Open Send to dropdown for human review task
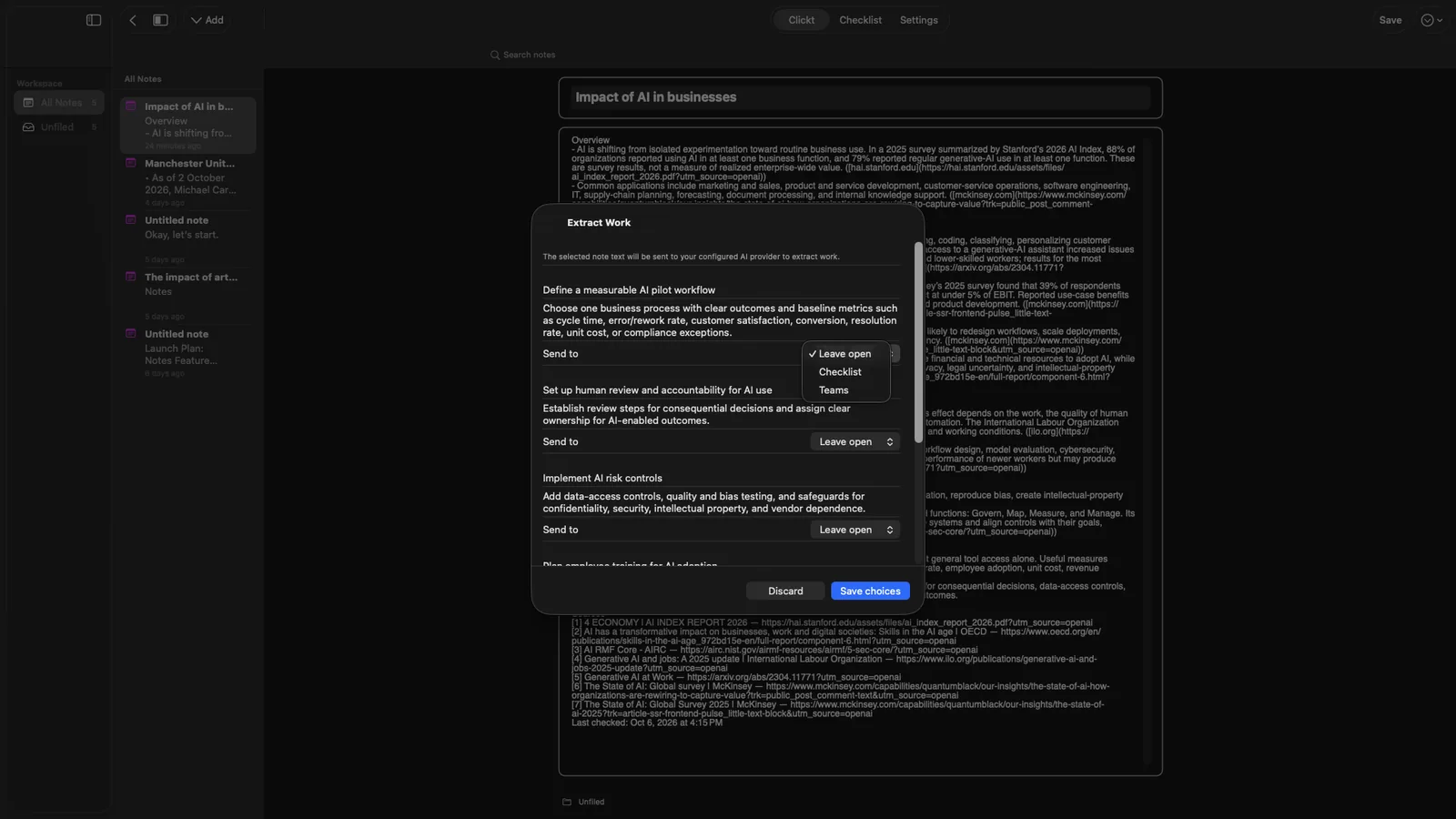 point(854,442)
